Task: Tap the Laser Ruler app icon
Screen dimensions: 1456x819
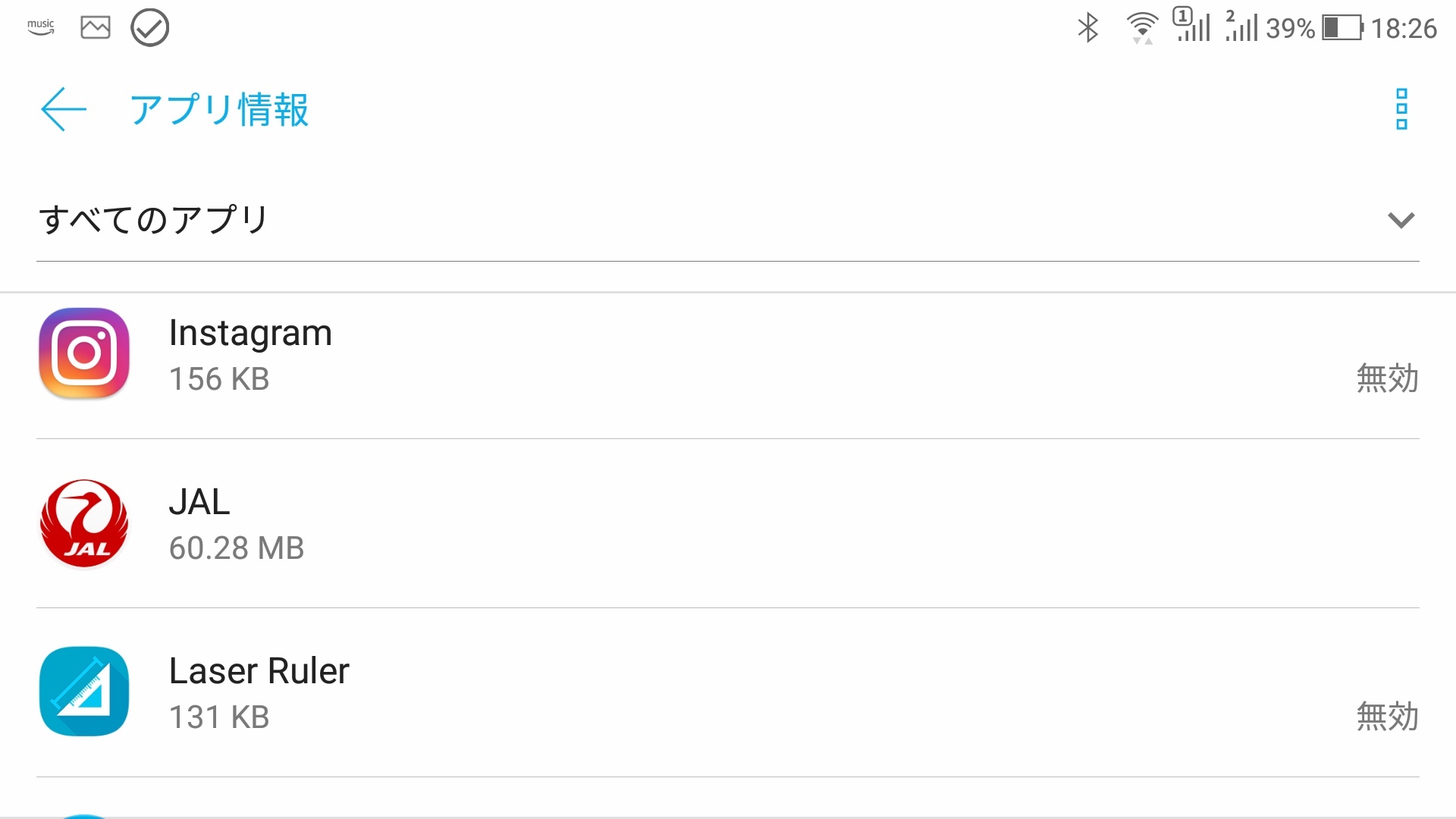Action: click(x=84, y=692)
